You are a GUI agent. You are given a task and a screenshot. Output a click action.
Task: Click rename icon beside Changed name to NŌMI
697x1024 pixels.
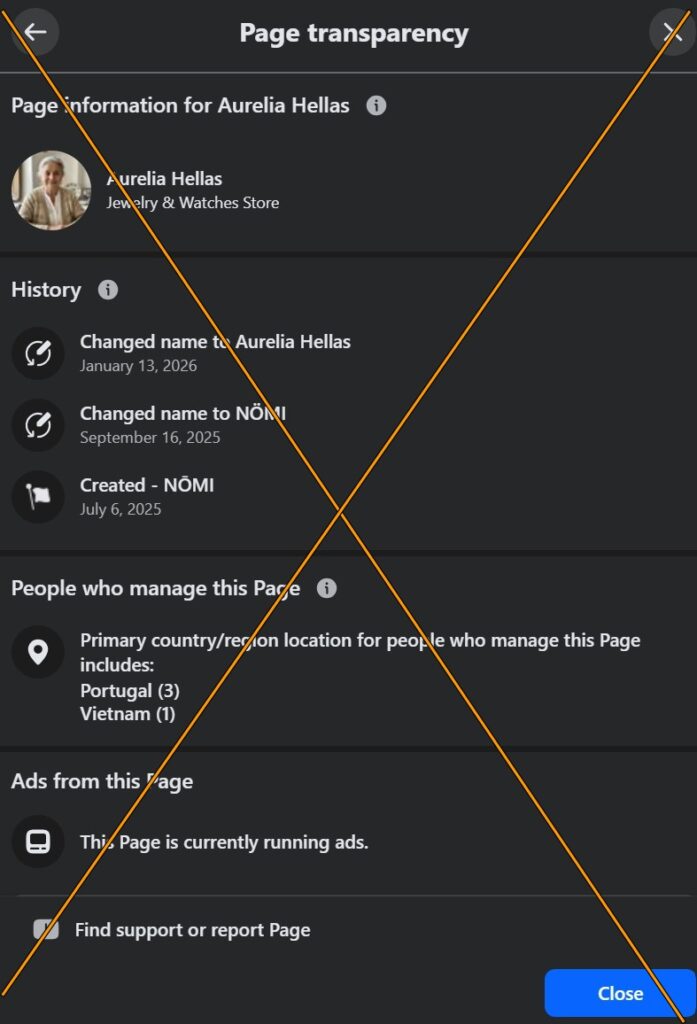pos(38,425)
